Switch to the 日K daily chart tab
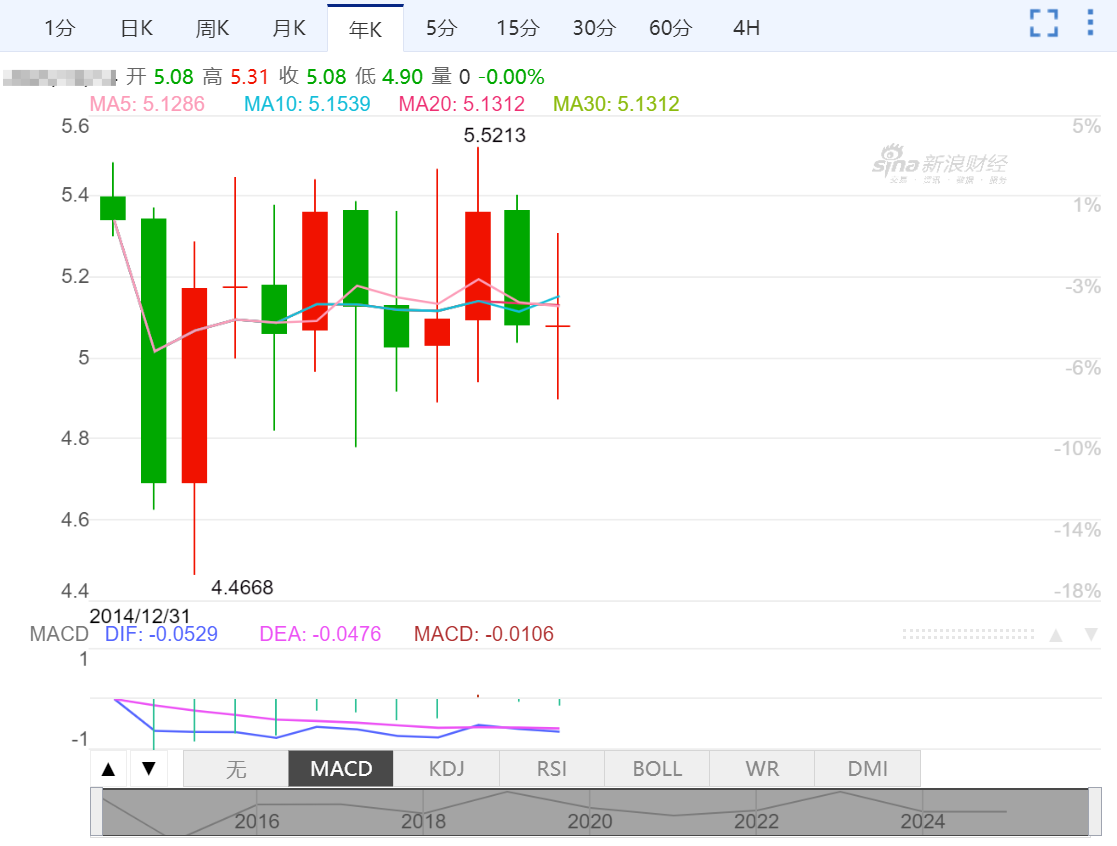The image size is (1117, 846). pos(136,28)
